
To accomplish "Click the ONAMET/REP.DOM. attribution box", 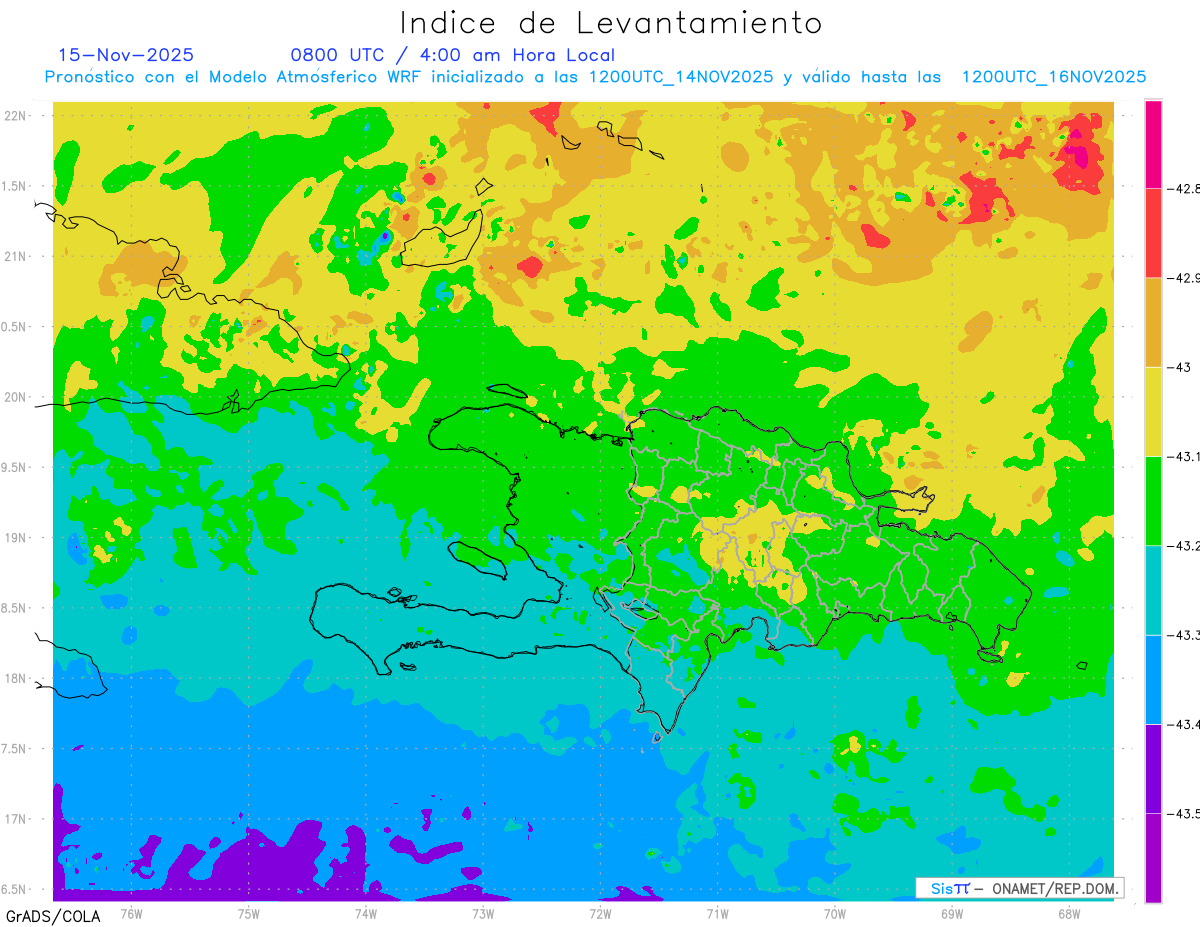I will [1019, 888].
